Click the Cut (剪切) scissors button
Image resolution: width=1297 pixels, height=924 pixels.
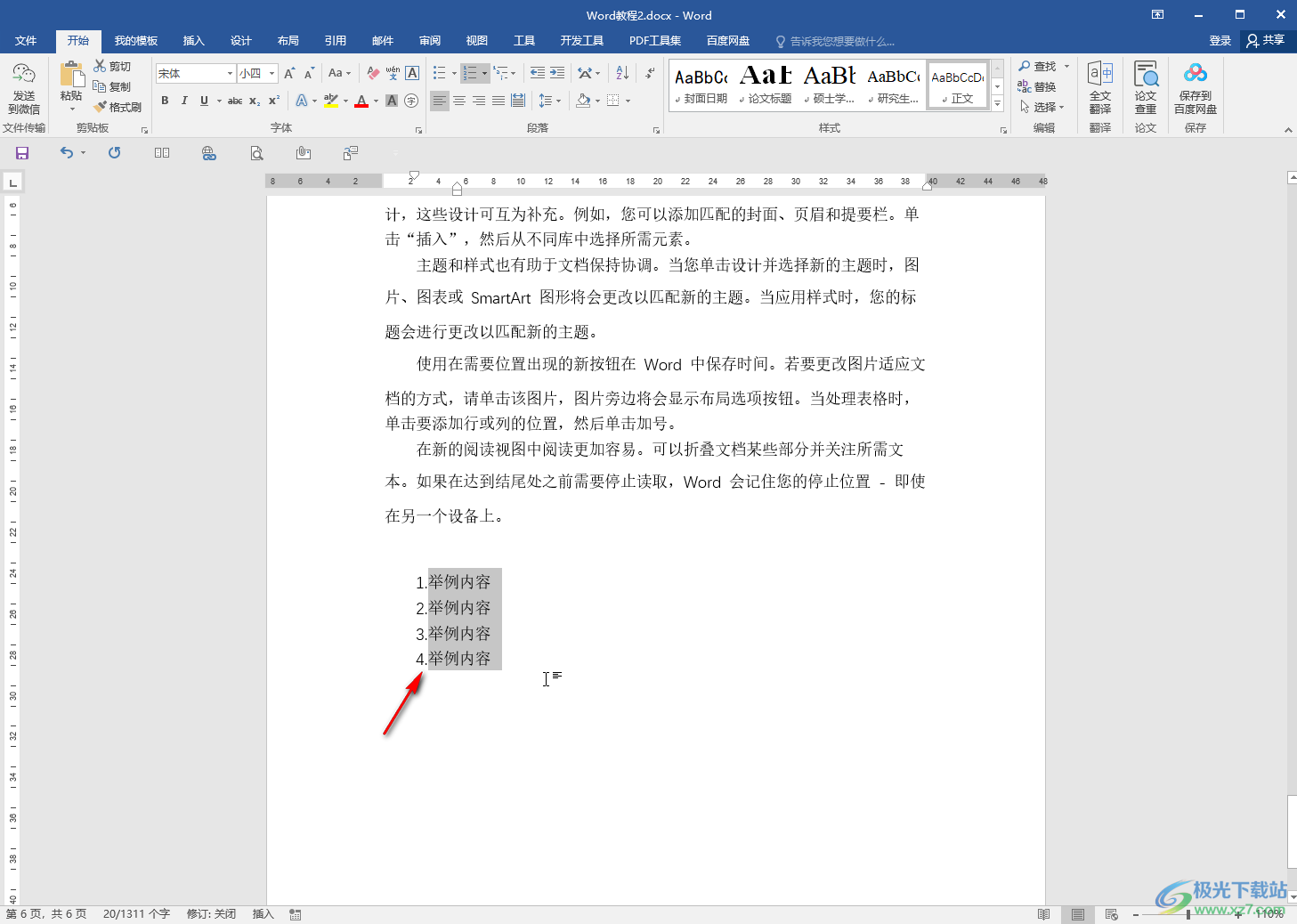tap(112, 67)
